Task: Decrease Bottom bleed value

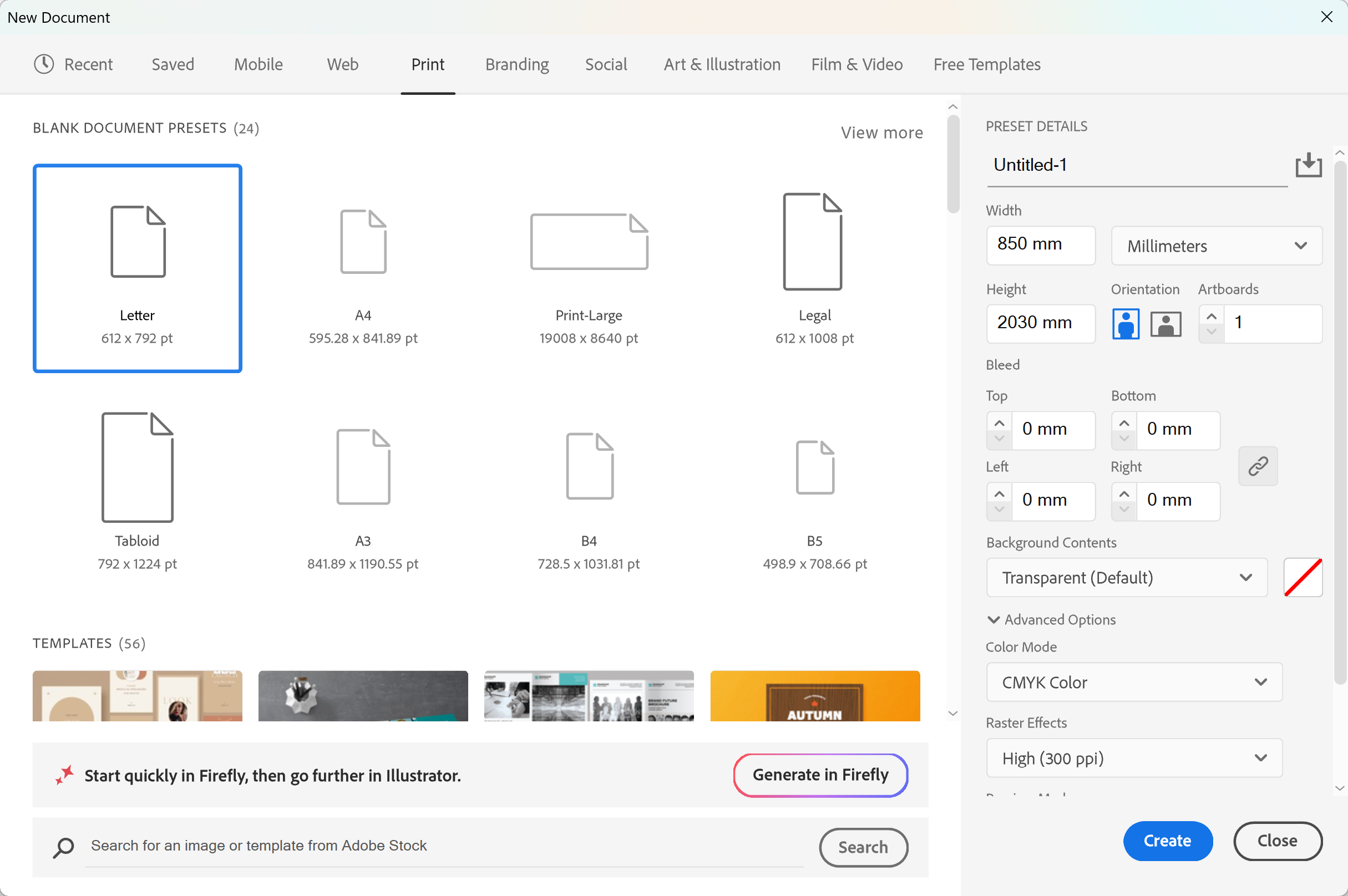Action: coord(1124,439)
